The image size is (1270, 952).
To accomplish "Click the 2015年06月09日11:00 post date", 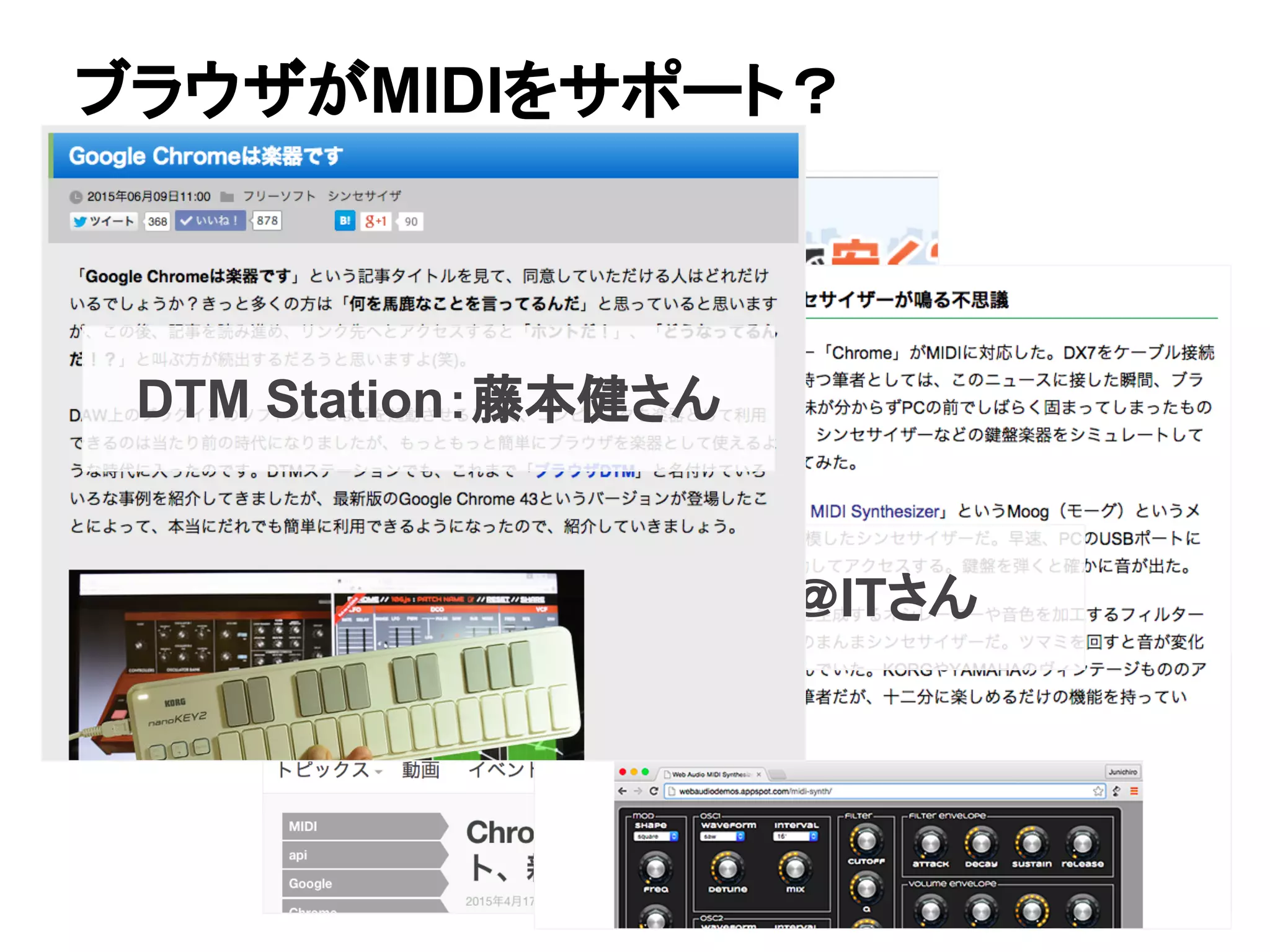I will 148,196.
